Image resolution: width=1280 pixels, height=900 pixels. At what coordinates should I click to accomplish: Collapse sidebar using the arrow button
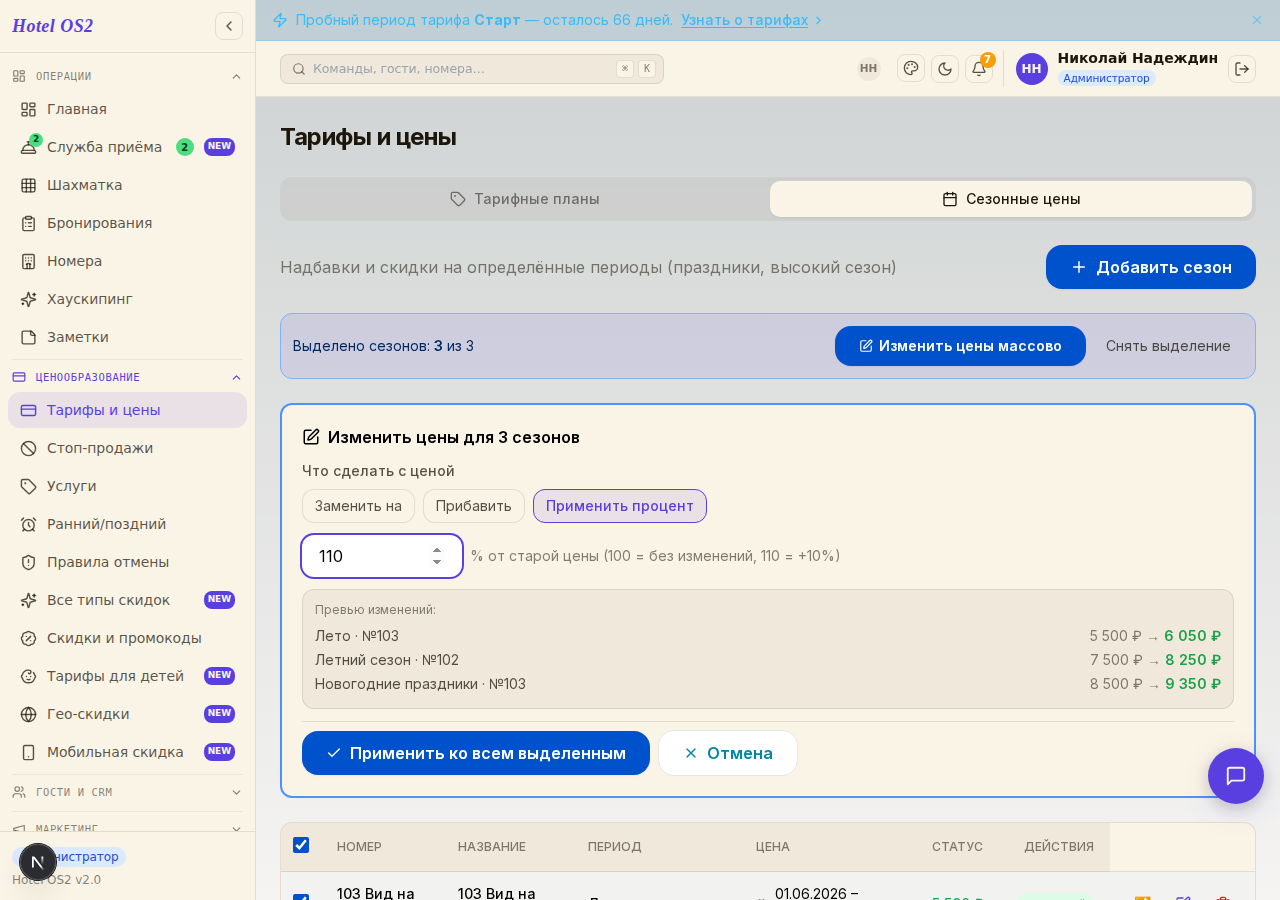pyautogui.click(x=229, y=26)
